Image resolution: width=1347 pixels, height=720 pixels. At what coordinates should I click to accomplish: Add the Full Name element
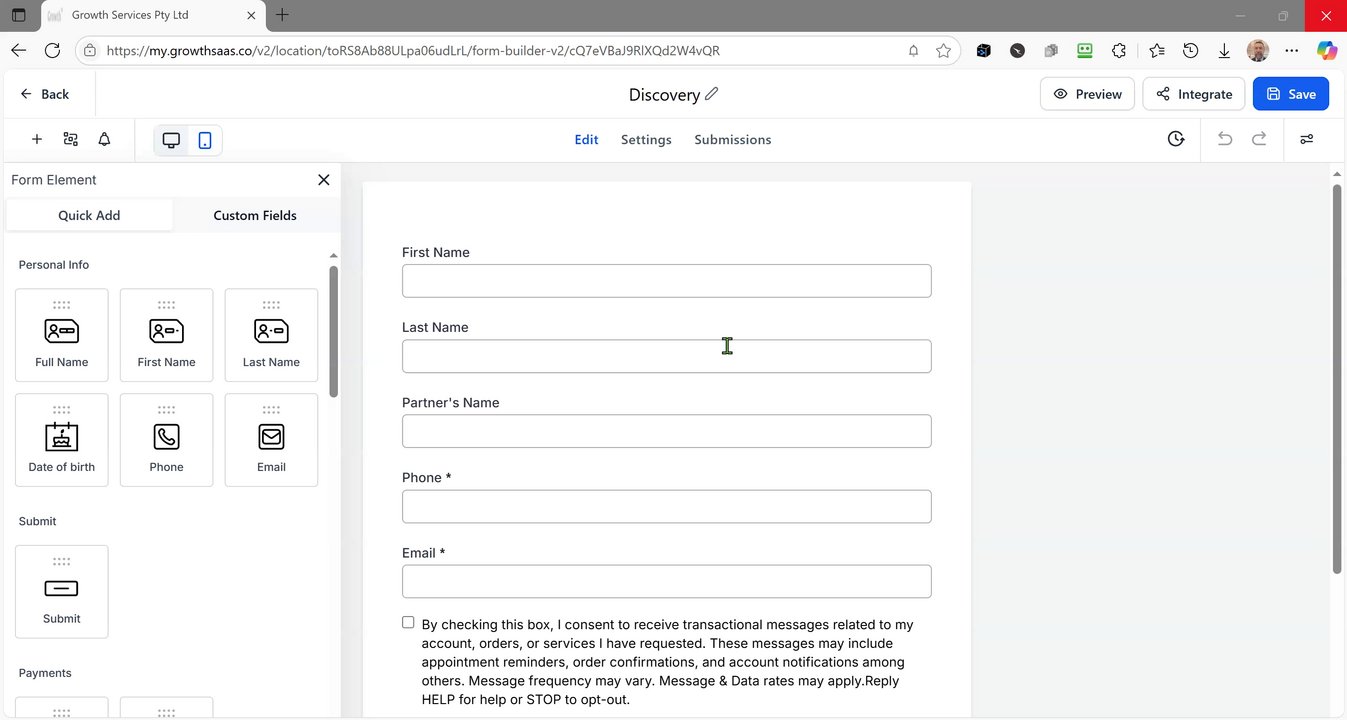click(62, 335)
